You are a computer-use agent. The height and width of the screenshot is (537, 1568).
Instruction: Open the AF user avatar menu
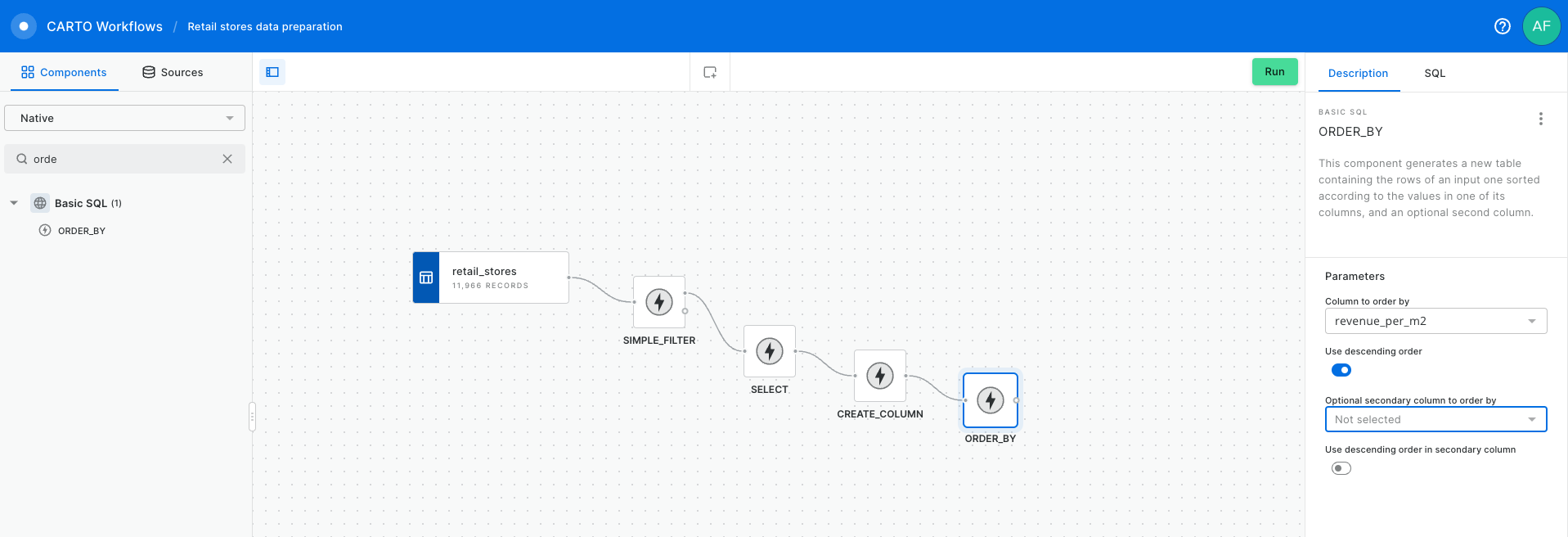1541,26
